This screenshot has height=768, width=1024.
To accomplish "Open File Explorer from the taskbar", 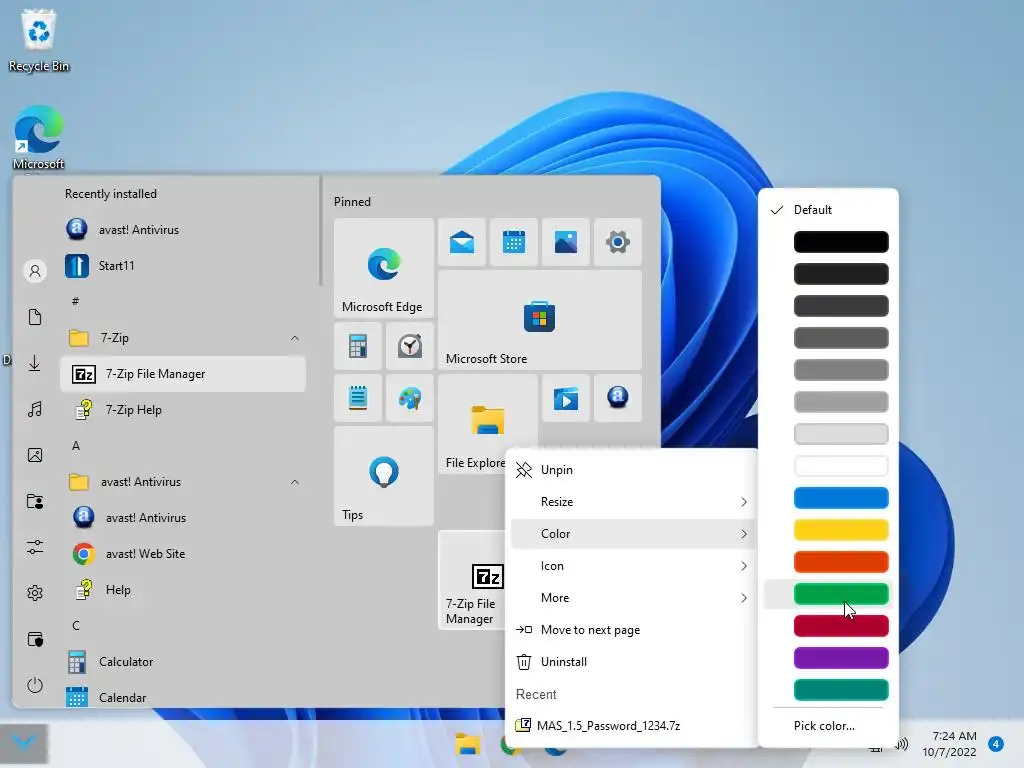I will [468, 744].
